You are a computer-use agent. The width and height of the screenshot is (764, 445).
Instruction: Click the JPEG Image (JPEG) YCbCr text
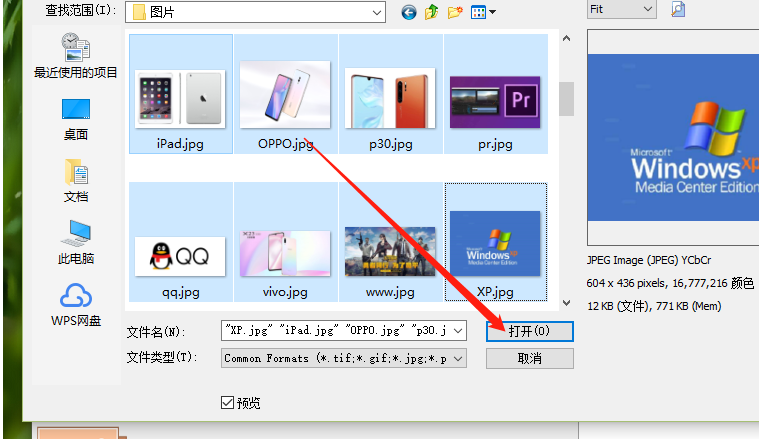tap(649, 260)
